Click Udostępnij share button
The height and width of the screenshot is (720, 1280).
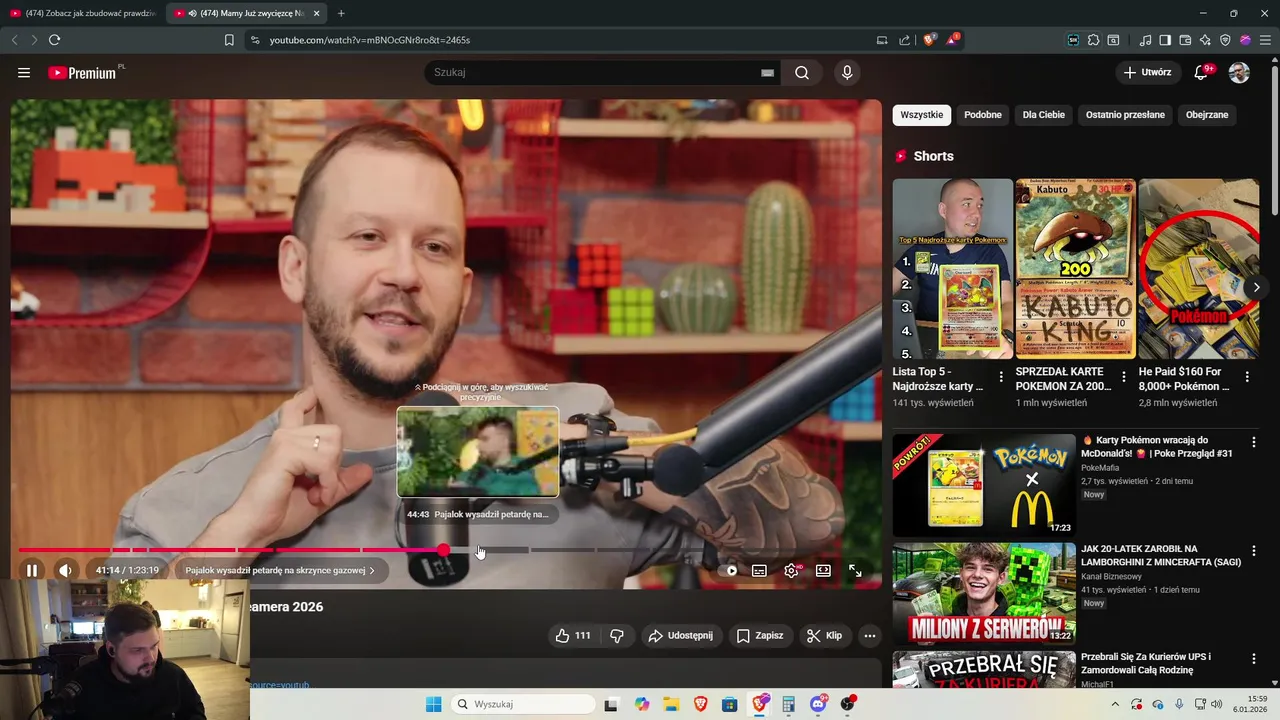coord(680,635)
